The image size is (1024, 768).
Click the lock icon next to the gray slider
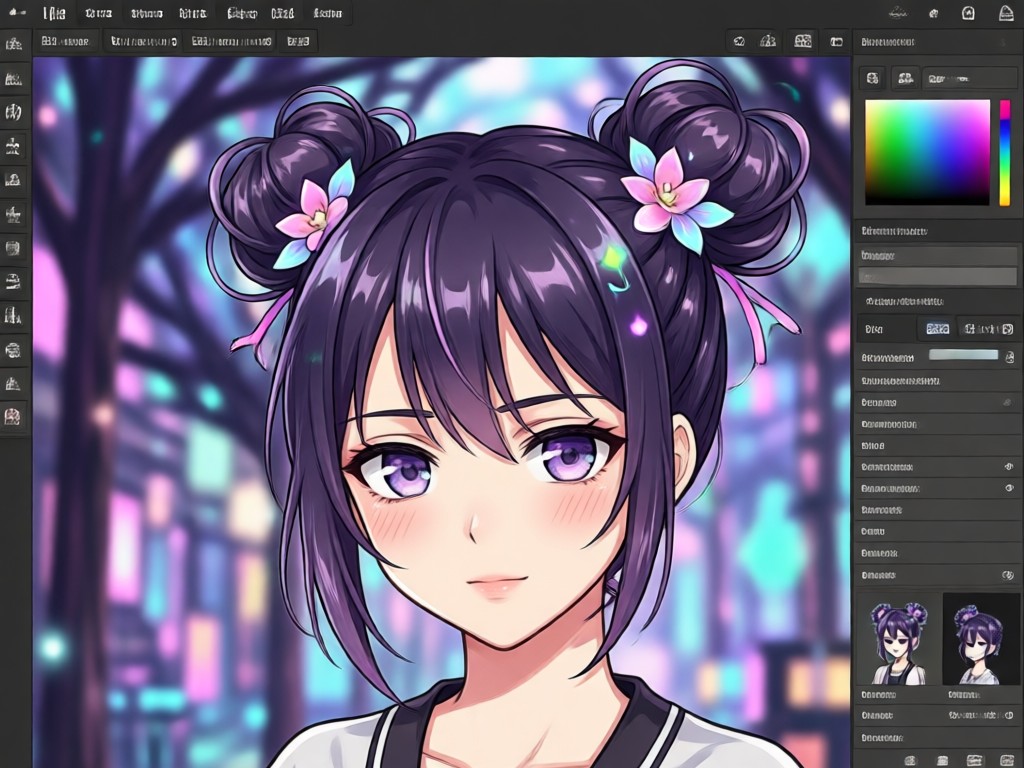pyautogui.click(x=1010, y=357)
